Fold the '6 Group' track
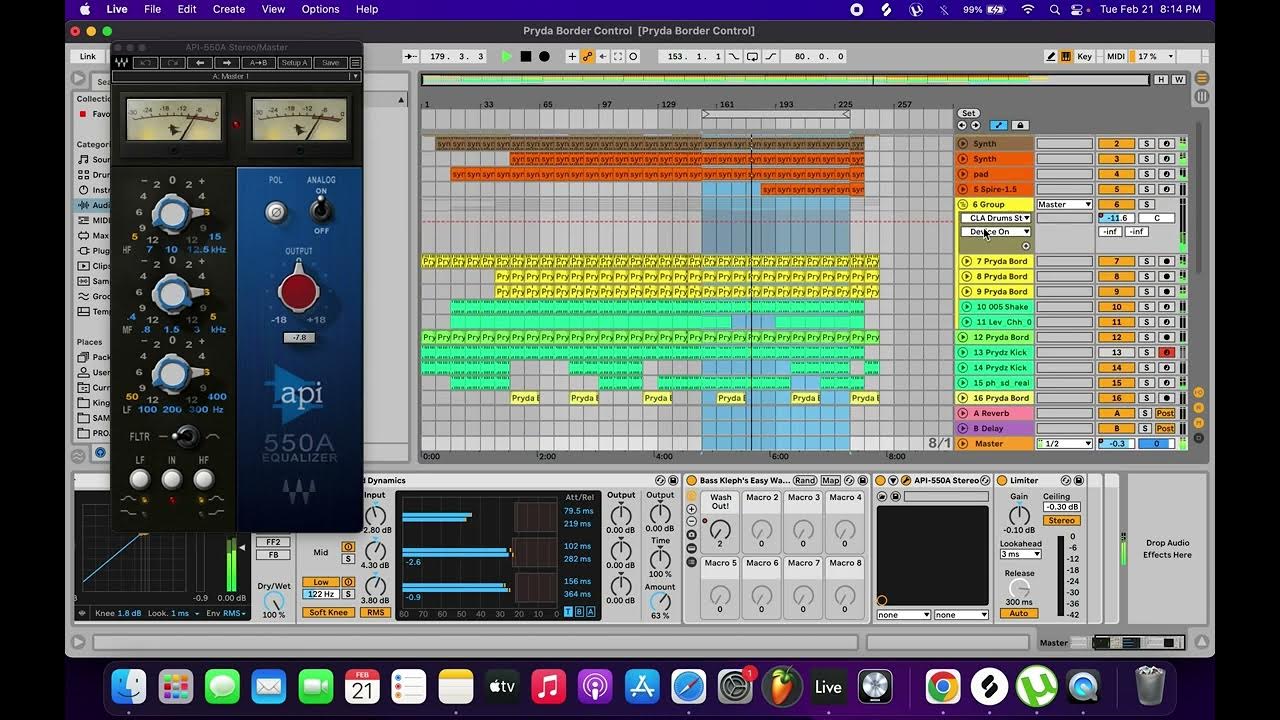This screenshot has width=1280, height=720. [x=963, y=205]
